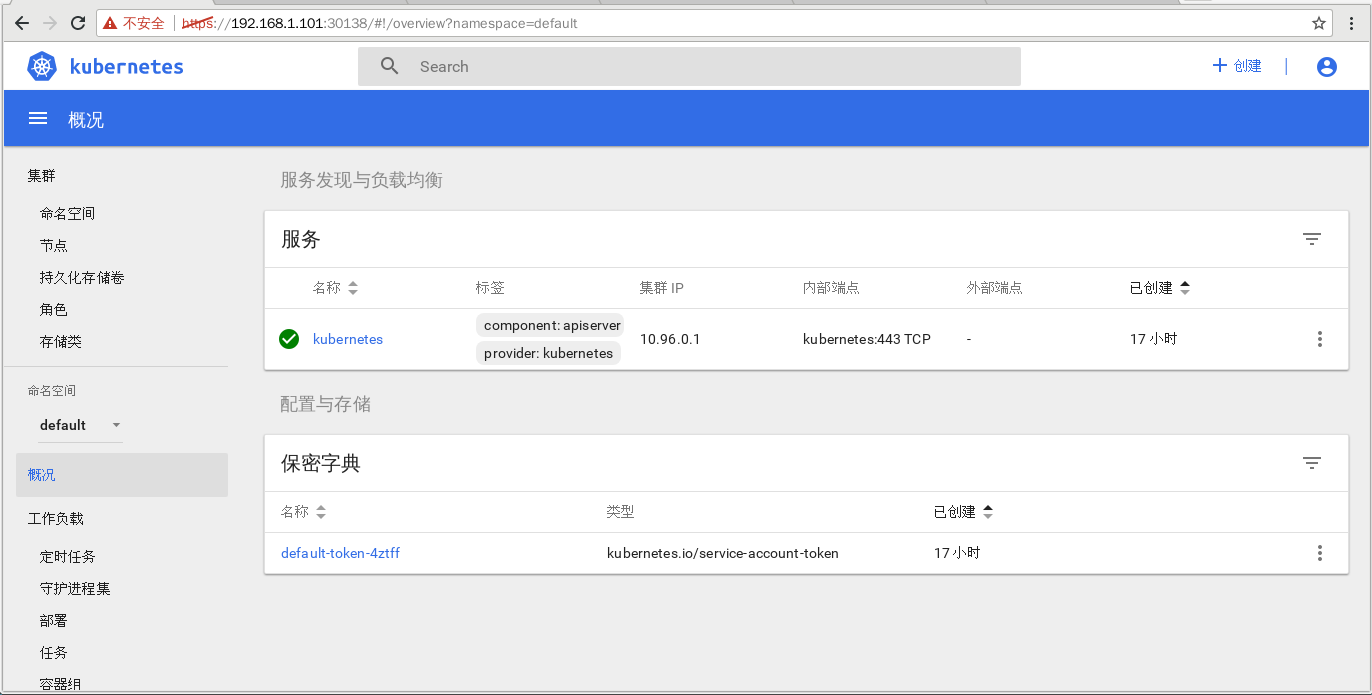This screenshot has width=1372, height=695.
Task: Click 17 小时 in default-token-4ztff row
Action: [957, 553]
